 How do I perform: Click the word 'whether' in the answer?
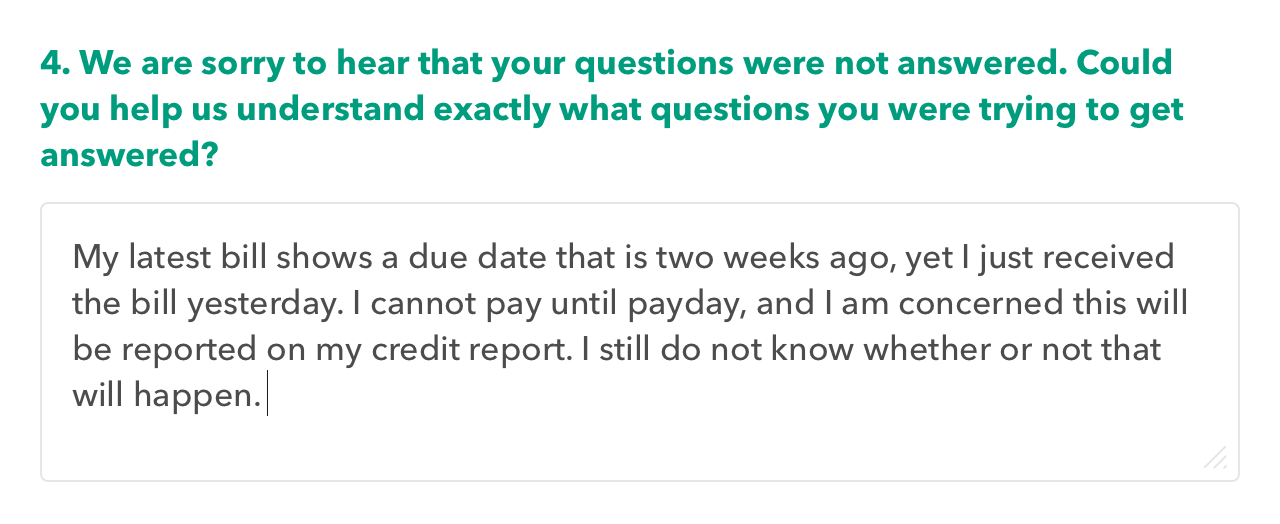[936, 351]
